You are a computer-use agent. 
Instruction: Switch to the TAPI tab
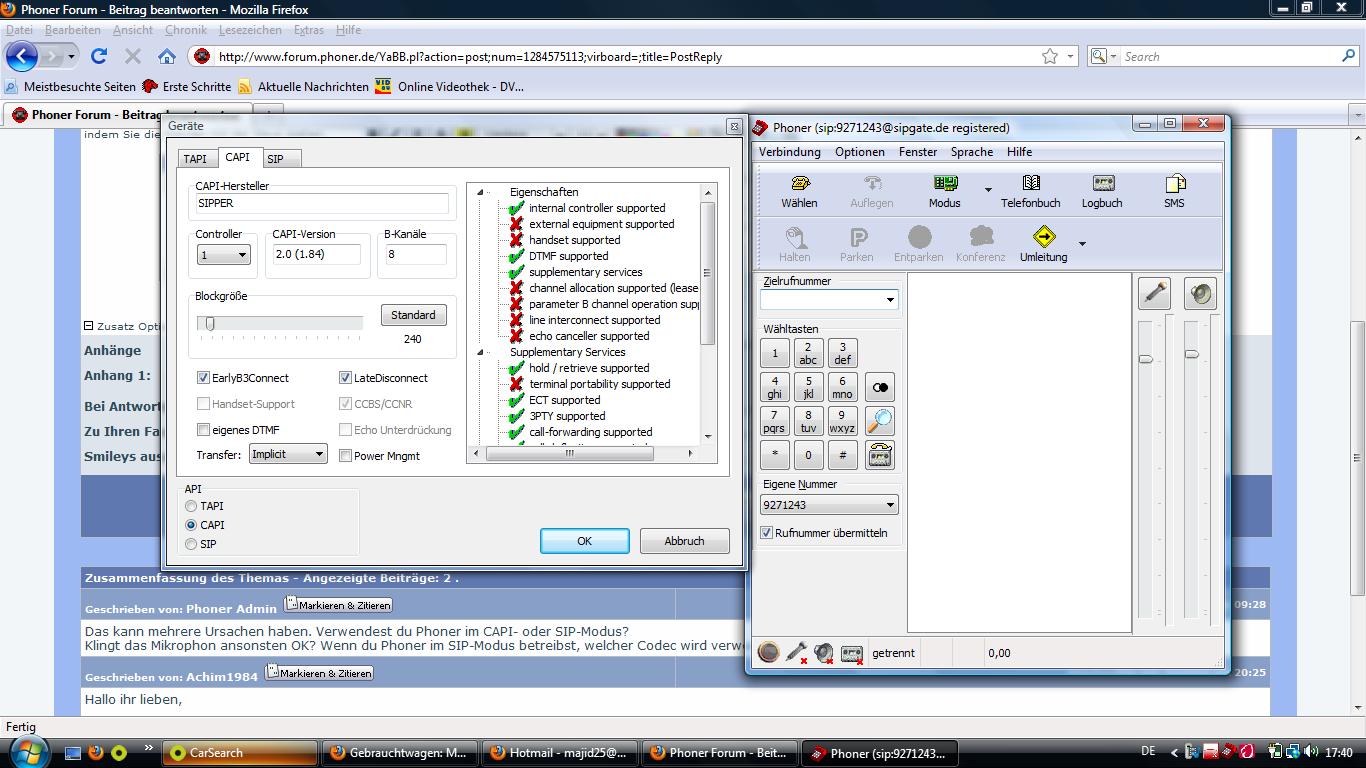click(x=195, y=159)
